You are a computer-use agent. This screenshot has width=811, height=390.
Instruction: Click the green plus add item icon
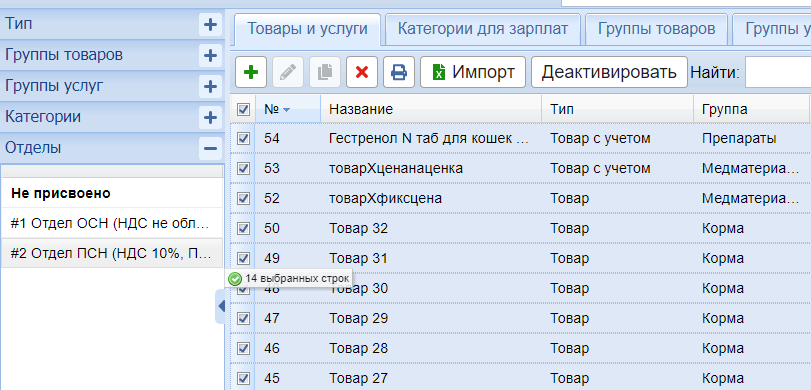click(251, 72)
